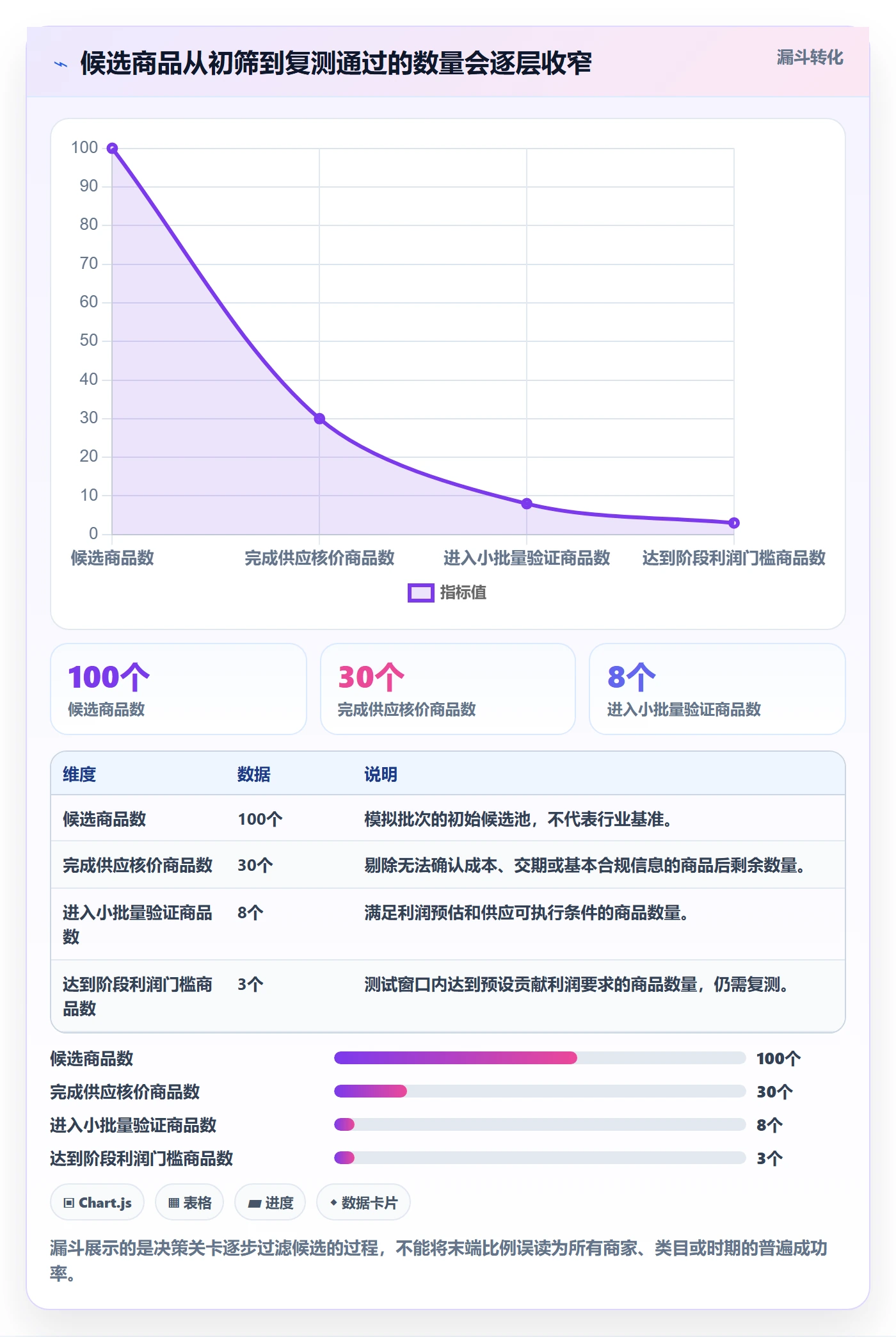Viewport: 896px width, 1337px height.
Task: Select the chart point for 达到阶段利润门槛商品数
Action: (734, 523)
